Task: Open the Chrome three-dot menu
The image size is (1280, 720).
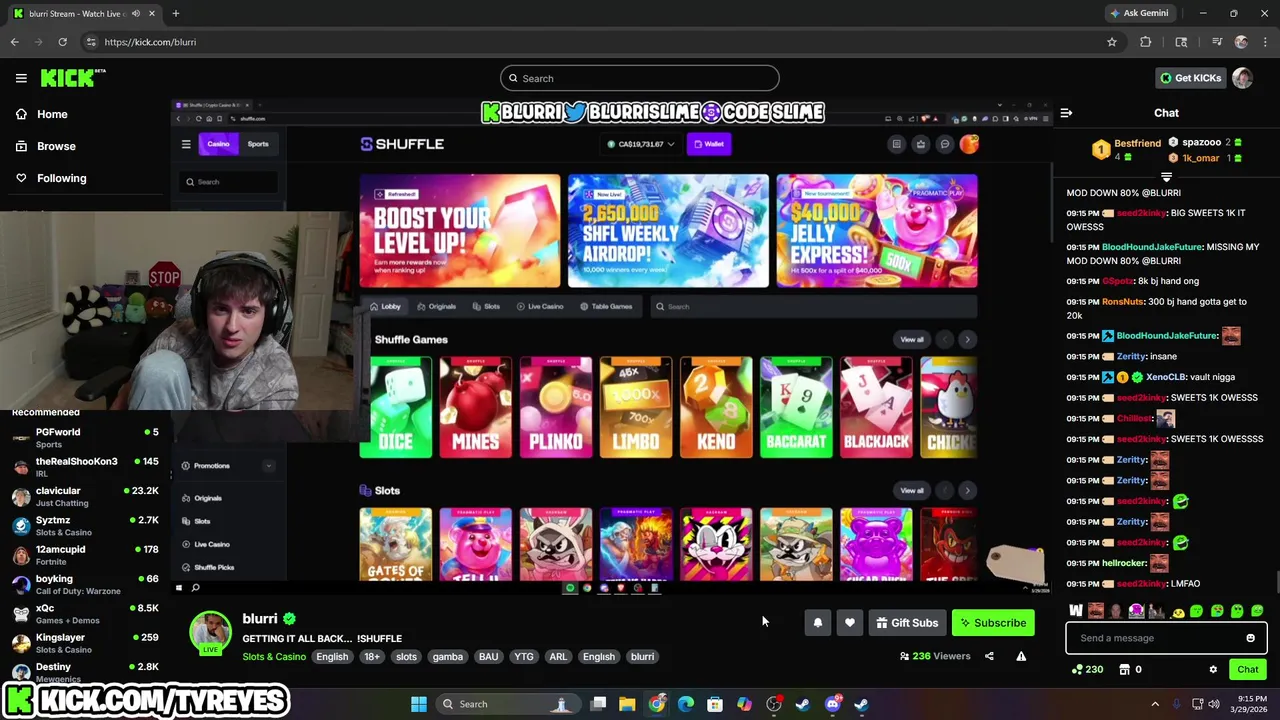Action: 1265,42
